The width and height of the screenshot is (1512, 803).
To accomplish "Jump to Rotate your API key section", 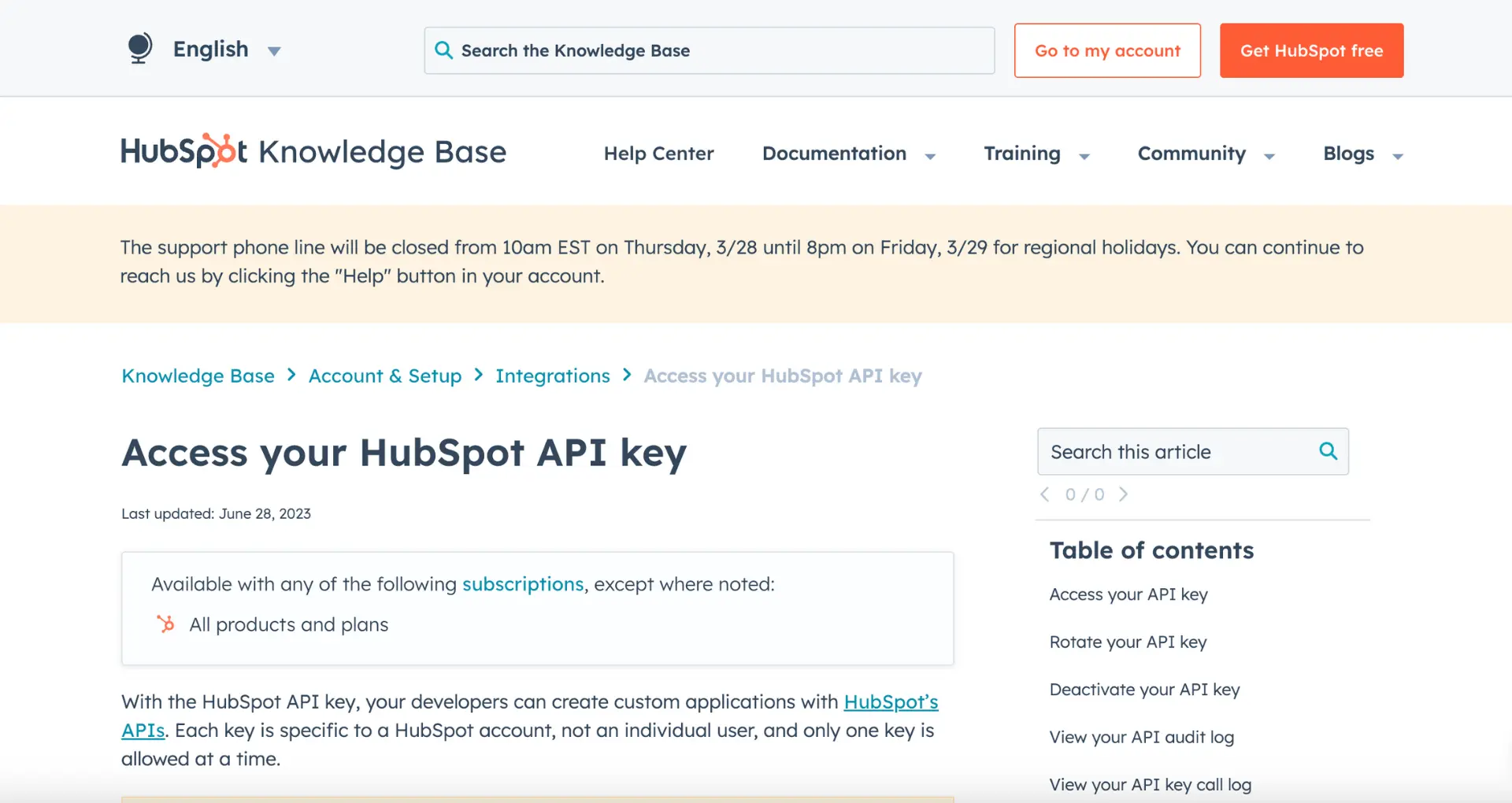I will [1128, 642].
